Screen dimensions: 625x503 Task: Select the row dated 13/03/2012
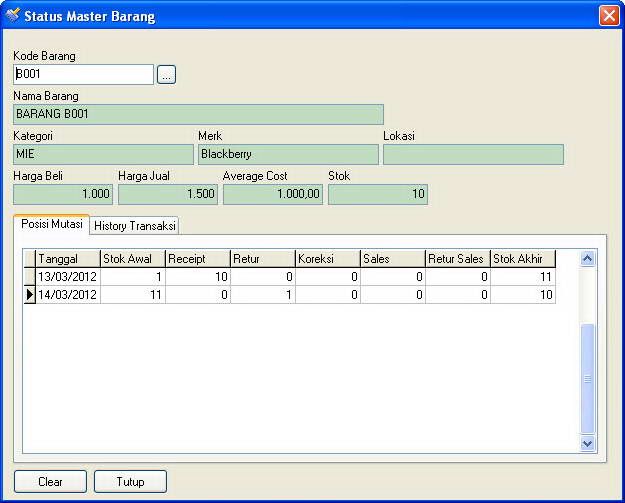coord(290,277)
